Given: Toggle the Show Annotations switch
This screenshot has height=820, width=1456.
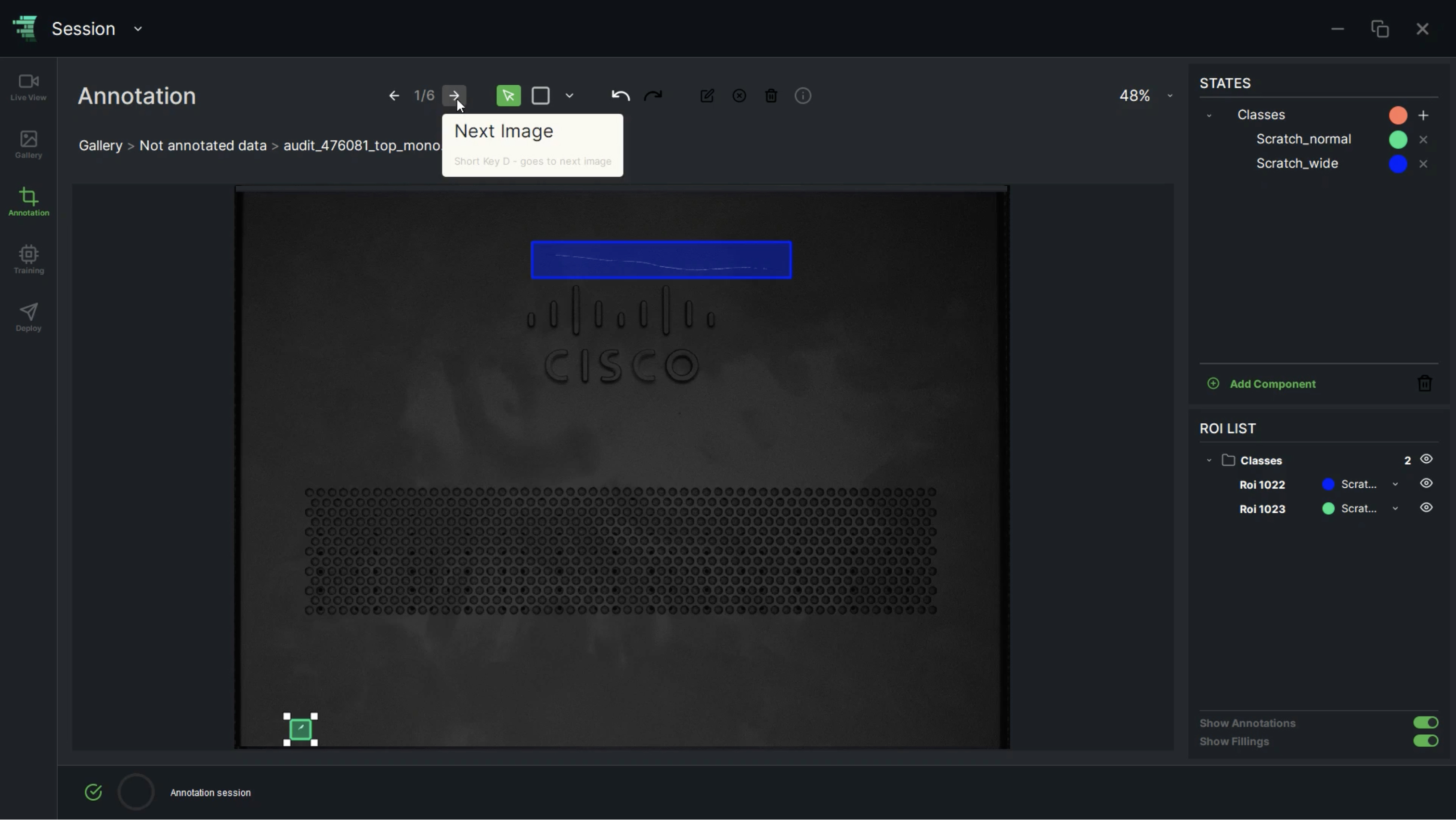Looking at the screenshot, I should (x=1426, y=723).
